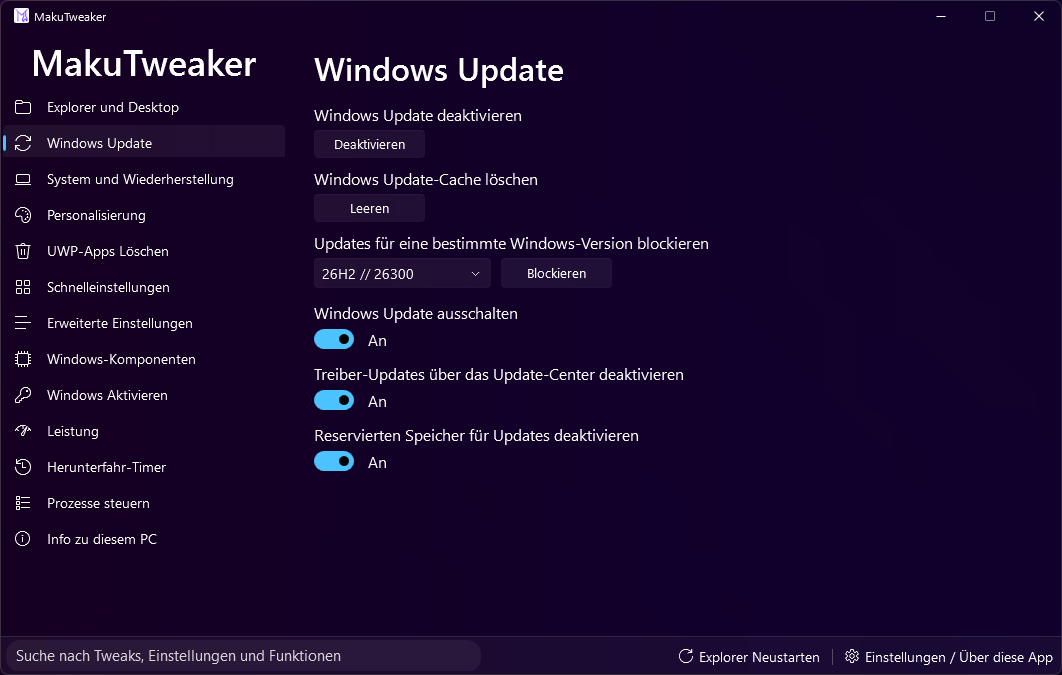The image size is (1062, 675).
Task: Click the lines icon for Erweiterte Einstellungen
Action: point(23,323)
